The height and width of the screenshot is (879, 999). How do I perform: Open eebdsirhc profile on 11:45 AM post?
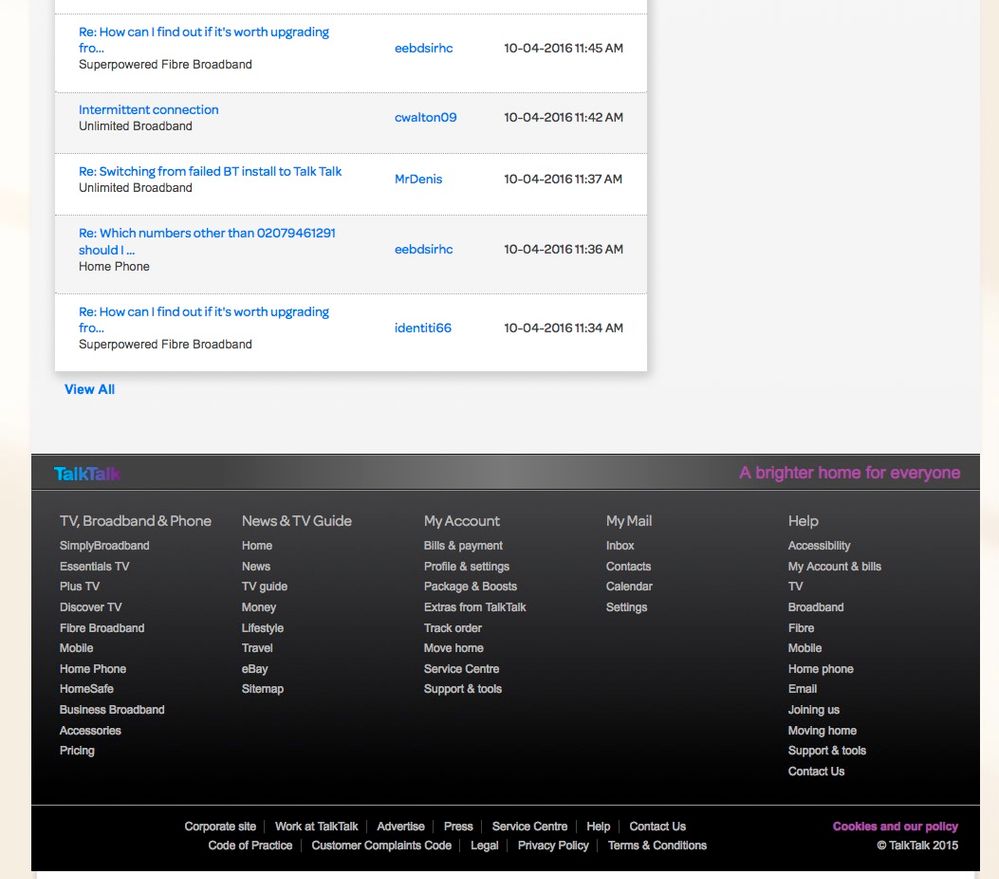[x=424, y=48]
